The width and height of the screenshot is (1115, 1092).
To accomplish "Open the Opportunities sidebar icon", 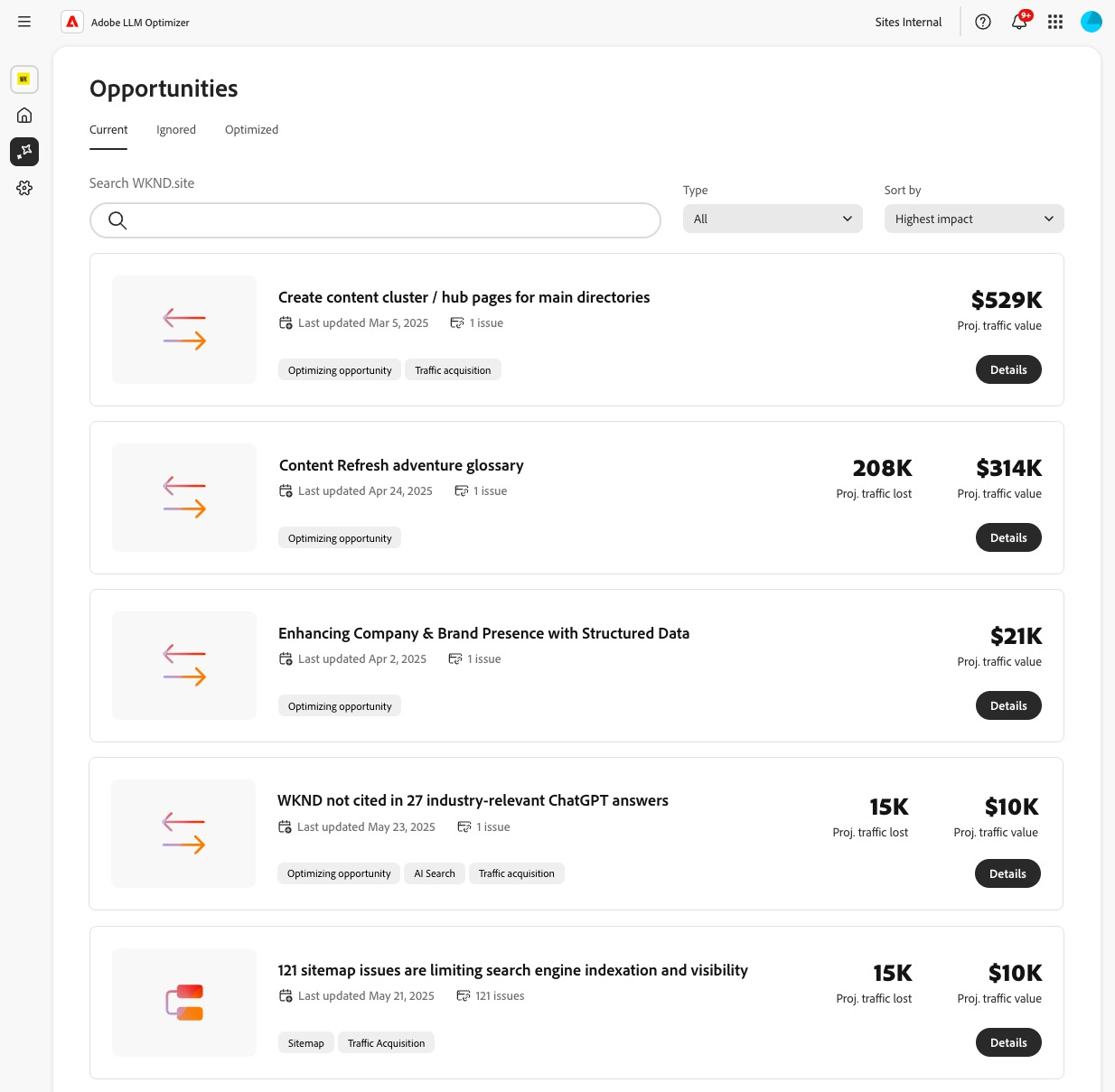I will [x=24, y=152].
